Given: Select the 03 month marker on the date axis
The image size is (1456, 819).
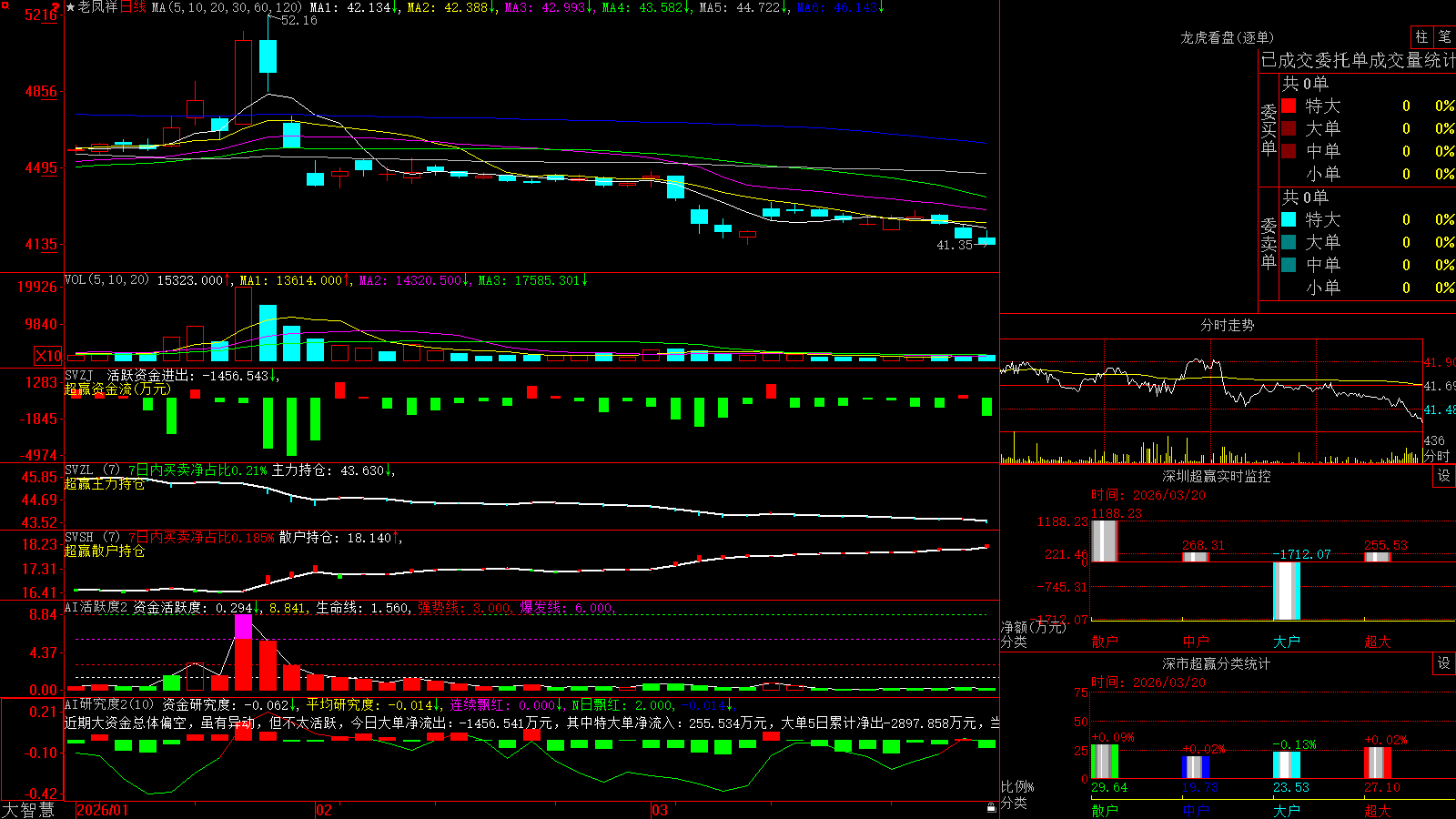Looking at the screenshot, I should click(660, 810).
